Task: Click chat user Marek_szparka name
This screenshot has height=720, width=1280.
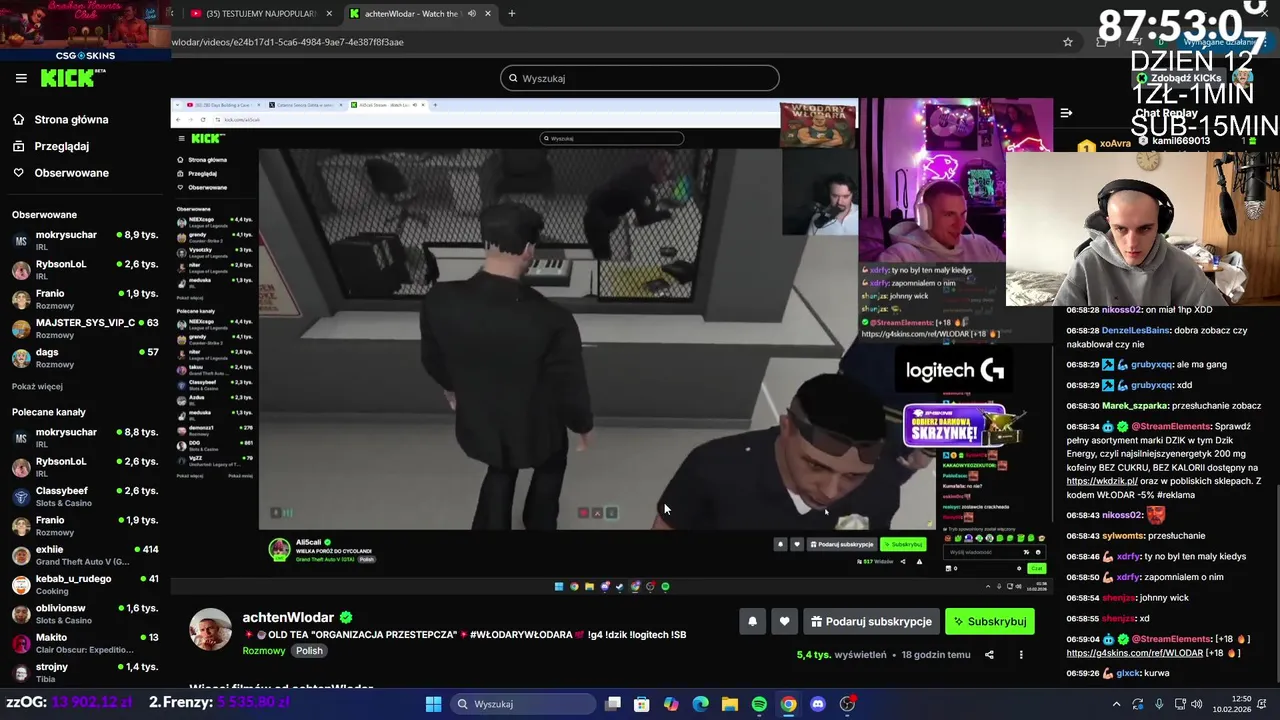Action: [x=1135, y=406]
